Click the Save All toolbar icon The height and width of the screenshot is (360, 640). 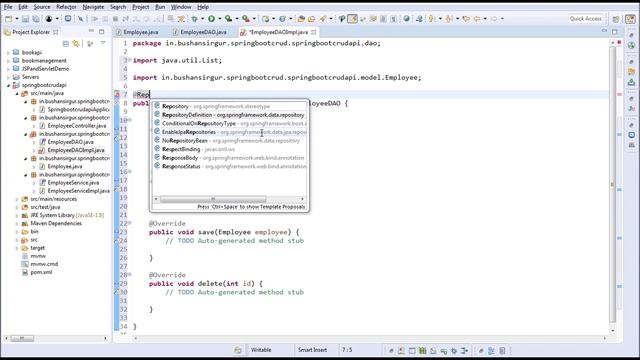(x=36, y=19)
